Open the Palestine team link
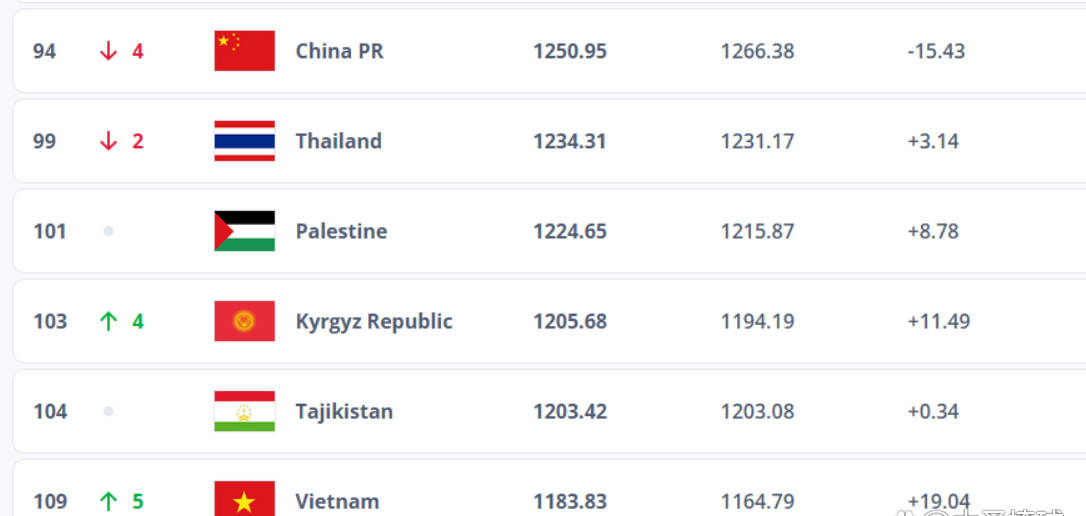Viewport: 1086px width, 516px height. coord(341,231)
